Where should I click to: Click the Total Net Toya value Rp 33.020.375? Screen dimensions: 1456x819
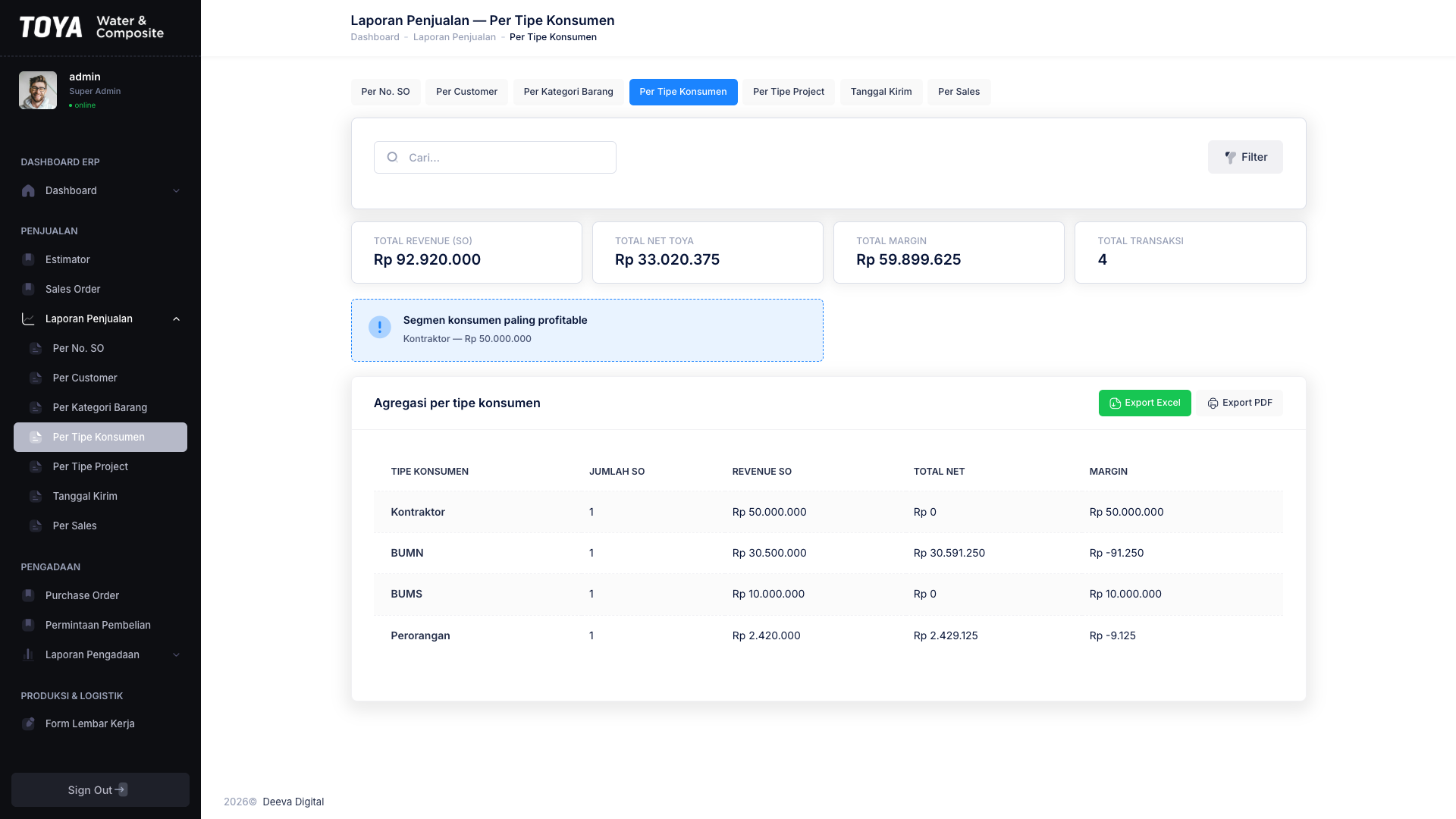point(667,259)
